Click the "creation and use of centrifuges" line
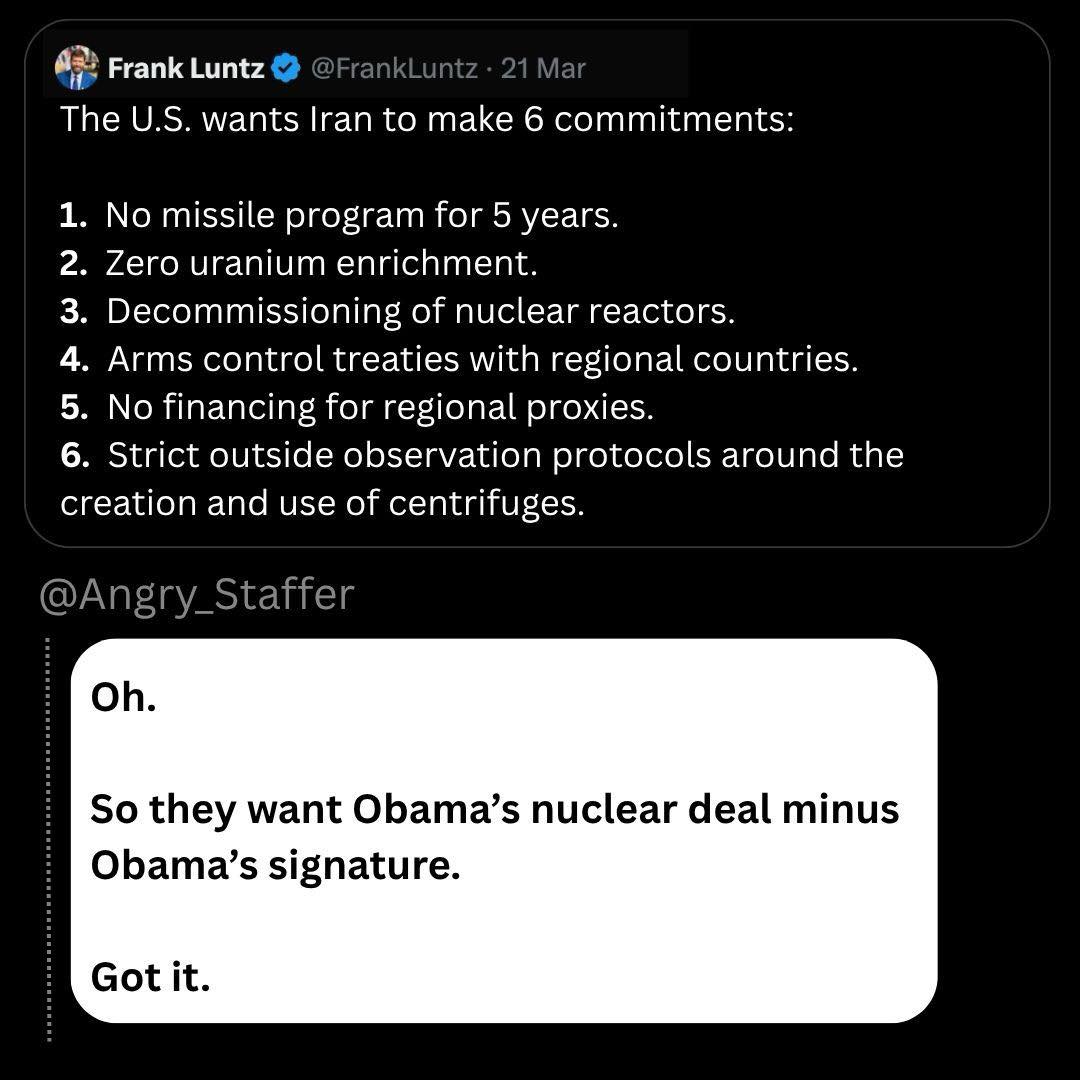The image size is (1080, 1080). point(322,502)
